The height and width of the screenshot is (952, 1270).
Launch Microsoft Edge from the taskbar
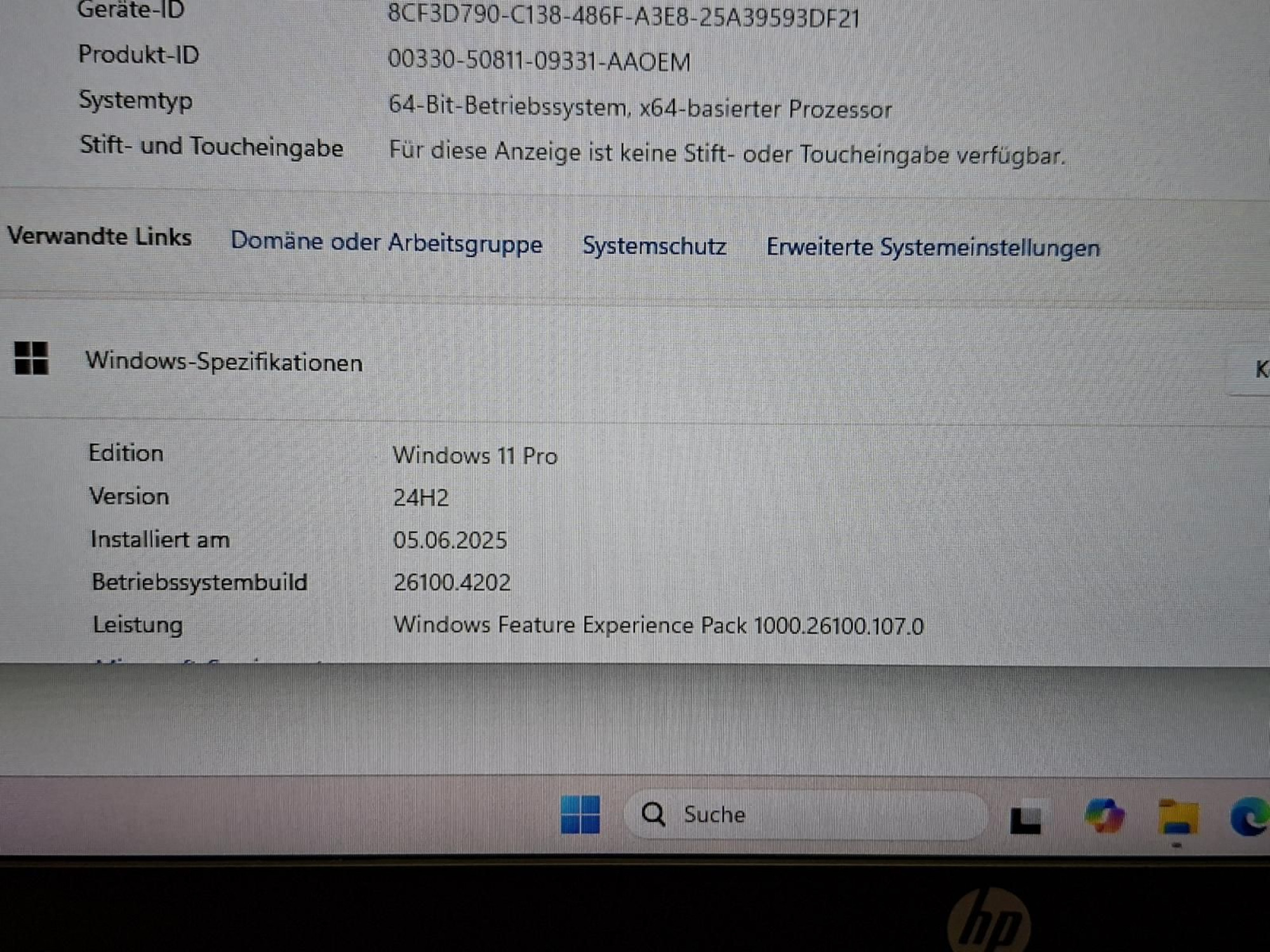1250,816
